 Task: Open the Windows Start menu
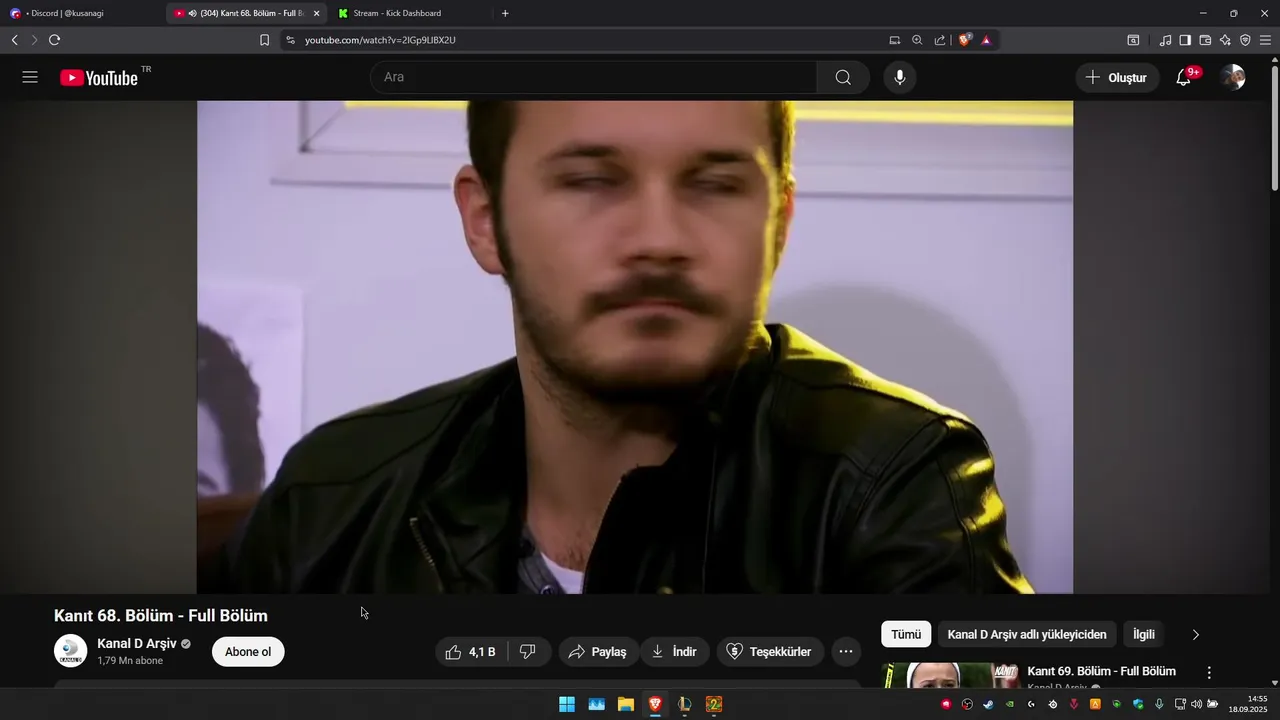coord(567,704)
